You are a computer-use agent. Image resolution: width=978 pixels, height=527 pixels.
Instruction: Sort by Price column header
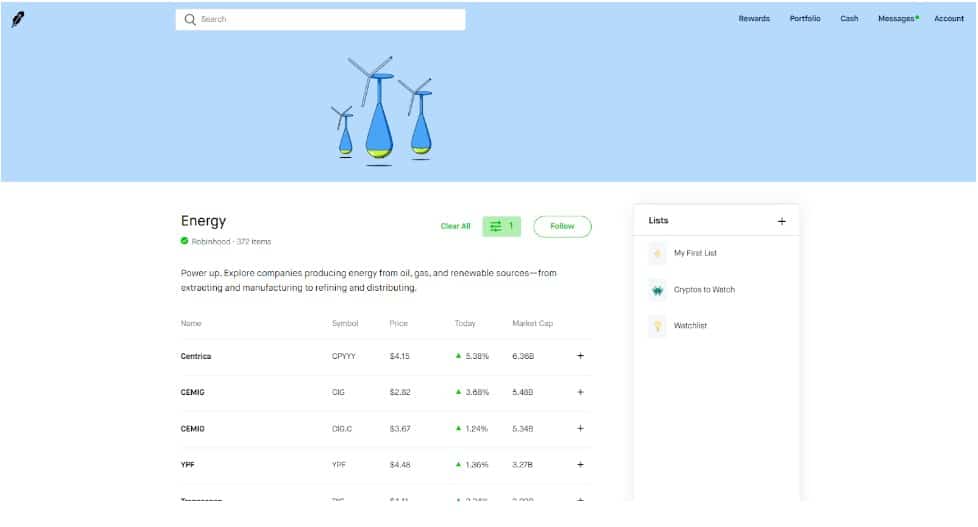coord(398,324)
